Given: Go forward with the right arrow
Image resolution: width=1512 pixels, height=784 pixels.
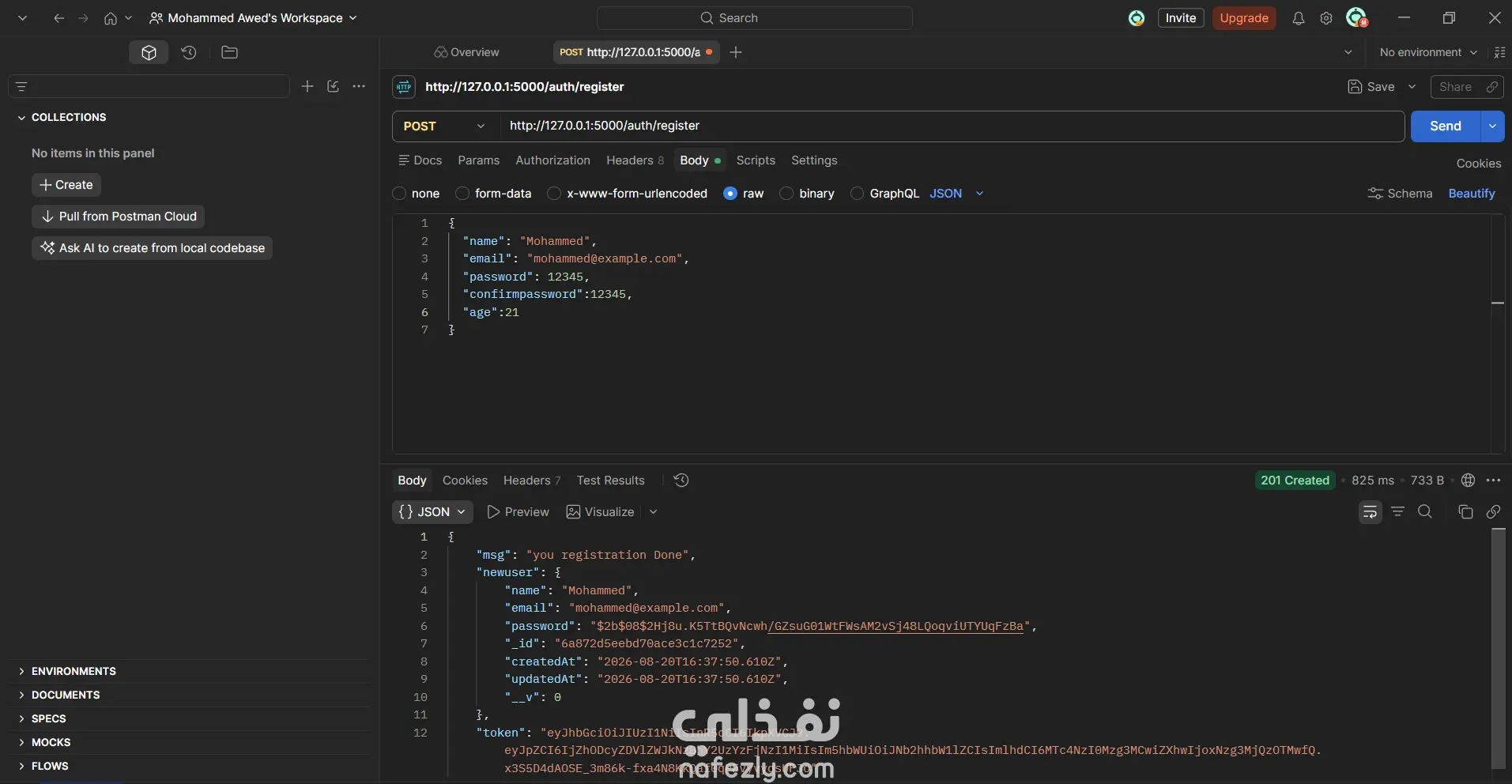Looking at the screenshot, I should click(83, 17).
